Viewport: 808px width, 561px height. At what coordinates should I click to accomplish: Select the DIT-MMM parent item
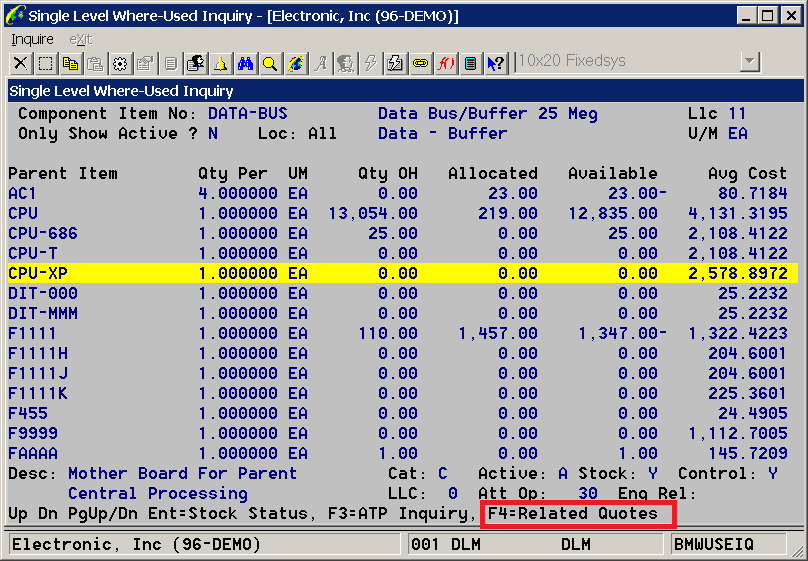pos(43,313)
